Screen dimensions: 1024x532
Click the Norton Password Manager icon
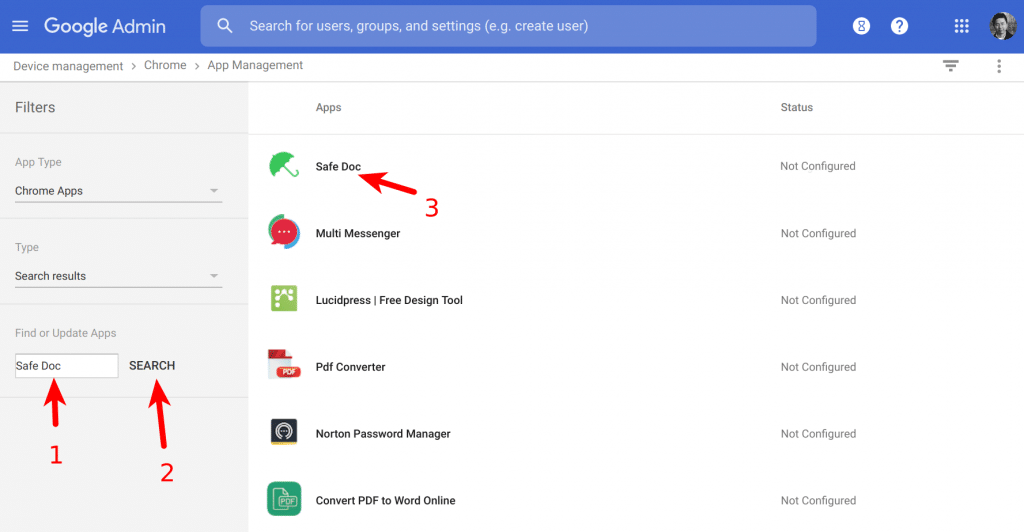point(284,432)
